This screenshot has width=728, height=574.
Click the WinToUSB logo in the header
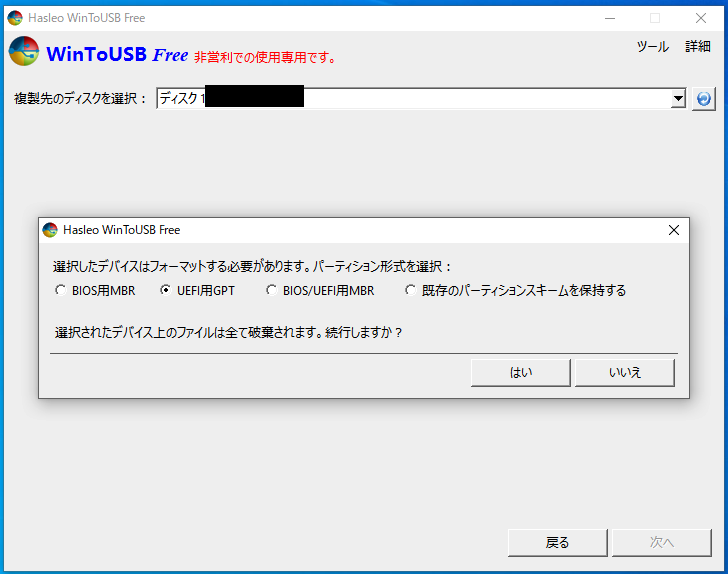[x=24, y=51]
